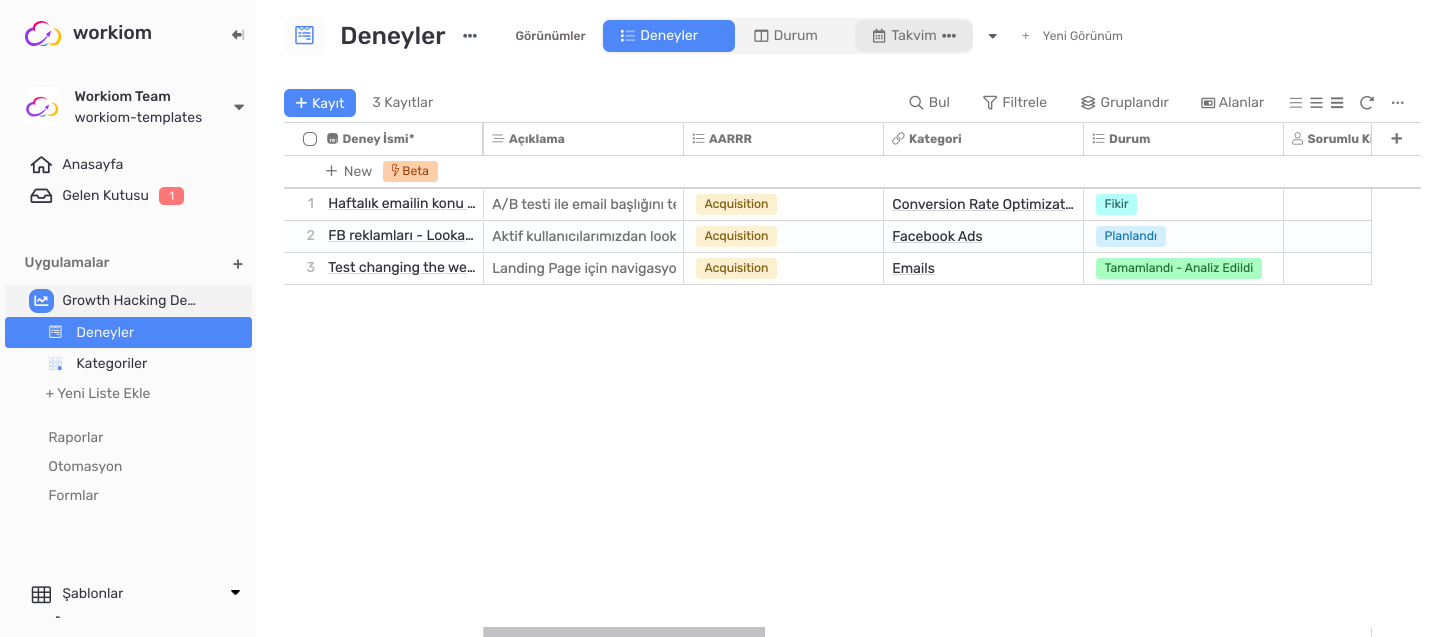Check the select-all records checkbox
The height and width of the screenshot is (637, 1440).
(310, 138)
